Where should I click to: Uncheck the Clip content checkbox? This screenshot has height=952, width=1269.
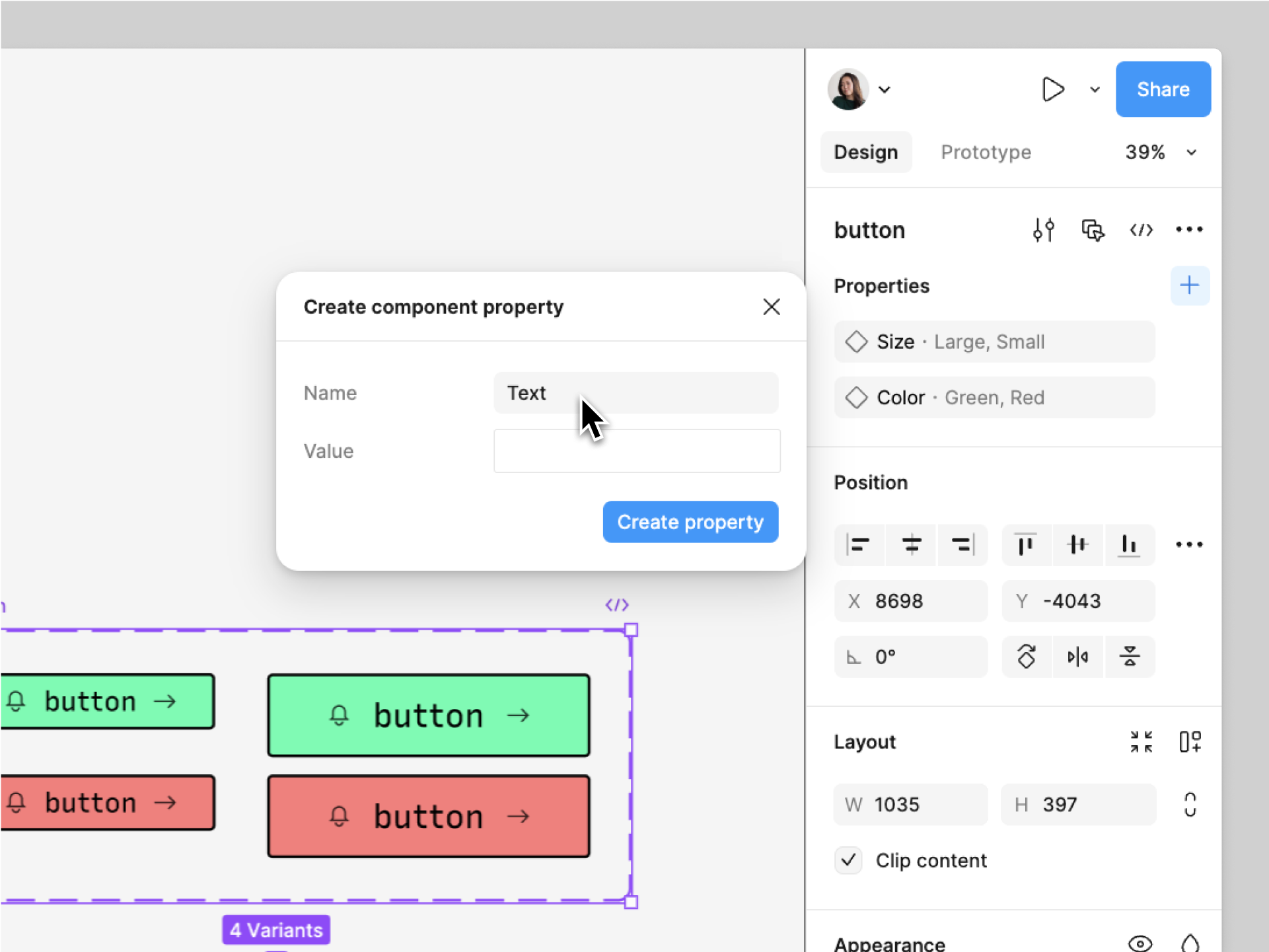tap(848, 860)
